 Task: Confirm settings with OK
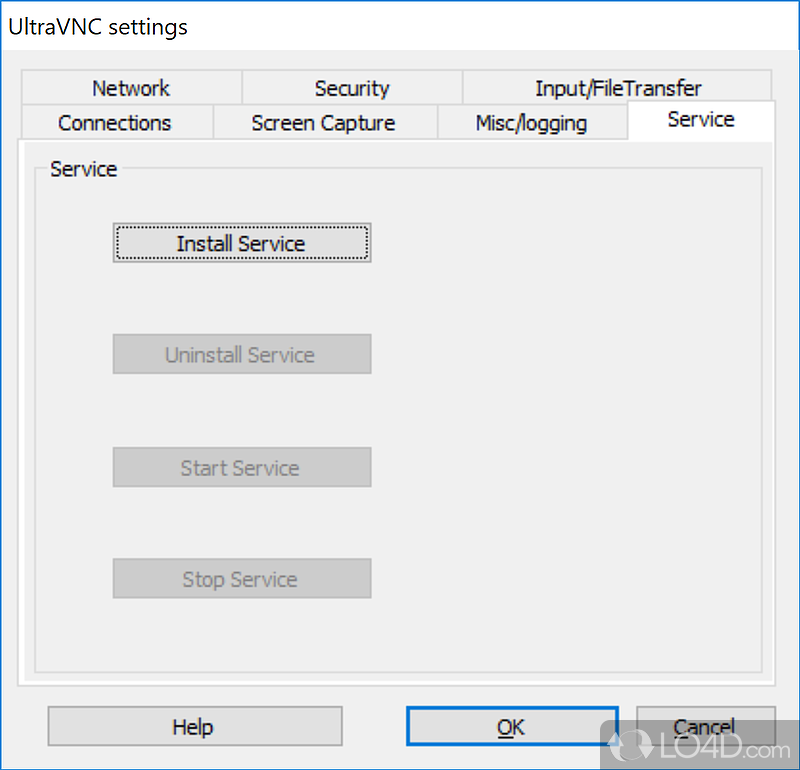click(x=512, y=726)
